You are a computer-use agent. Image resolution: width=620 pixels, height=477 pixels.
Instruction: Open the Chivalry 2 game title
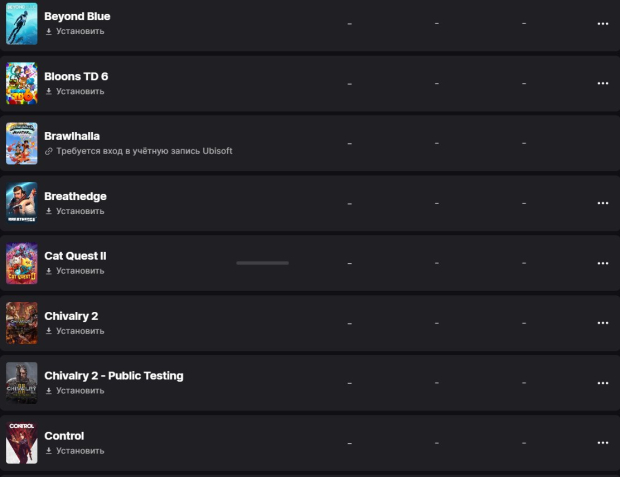71,316
